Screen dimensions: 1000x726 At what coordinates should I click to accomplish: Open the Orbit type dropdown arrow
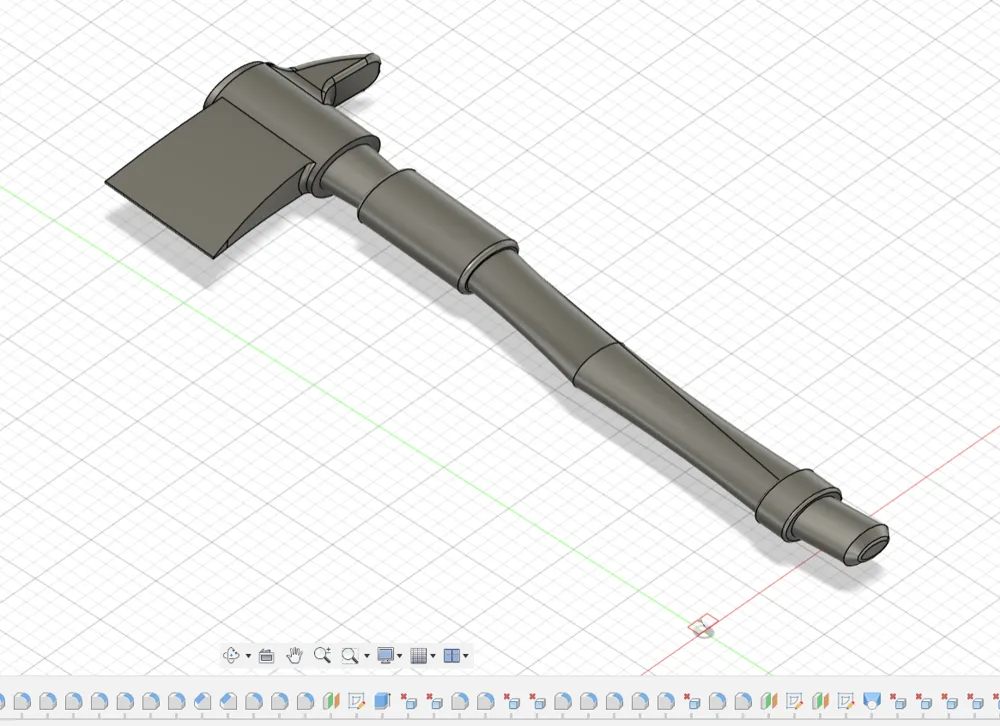pyautogui.click(x=248, y=656)
